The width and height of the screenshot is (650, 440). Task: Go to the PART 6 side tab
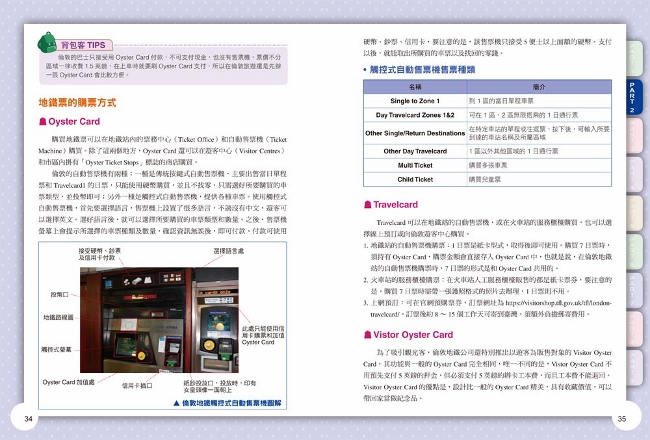pos(634,252)
